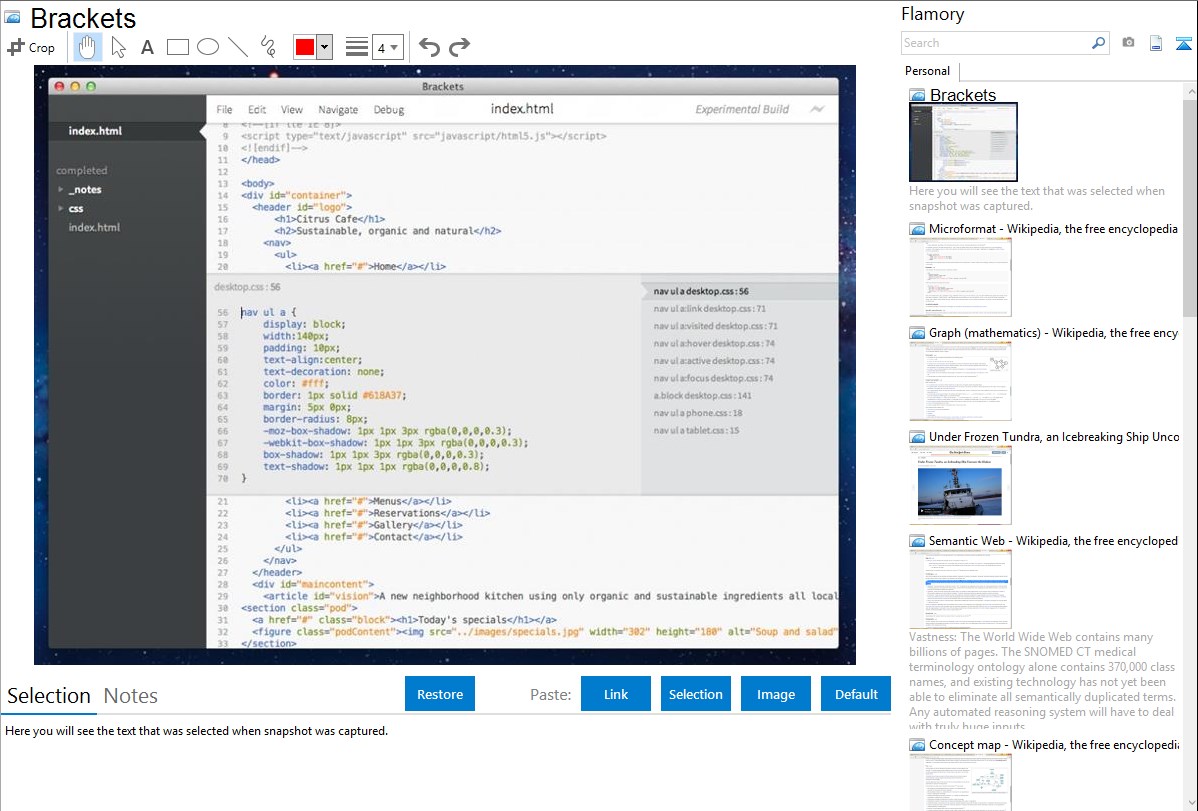The width and height of the screenshot is (1198, 811).
Task: Choose the text annotation tool
Action: pos(147,47)
